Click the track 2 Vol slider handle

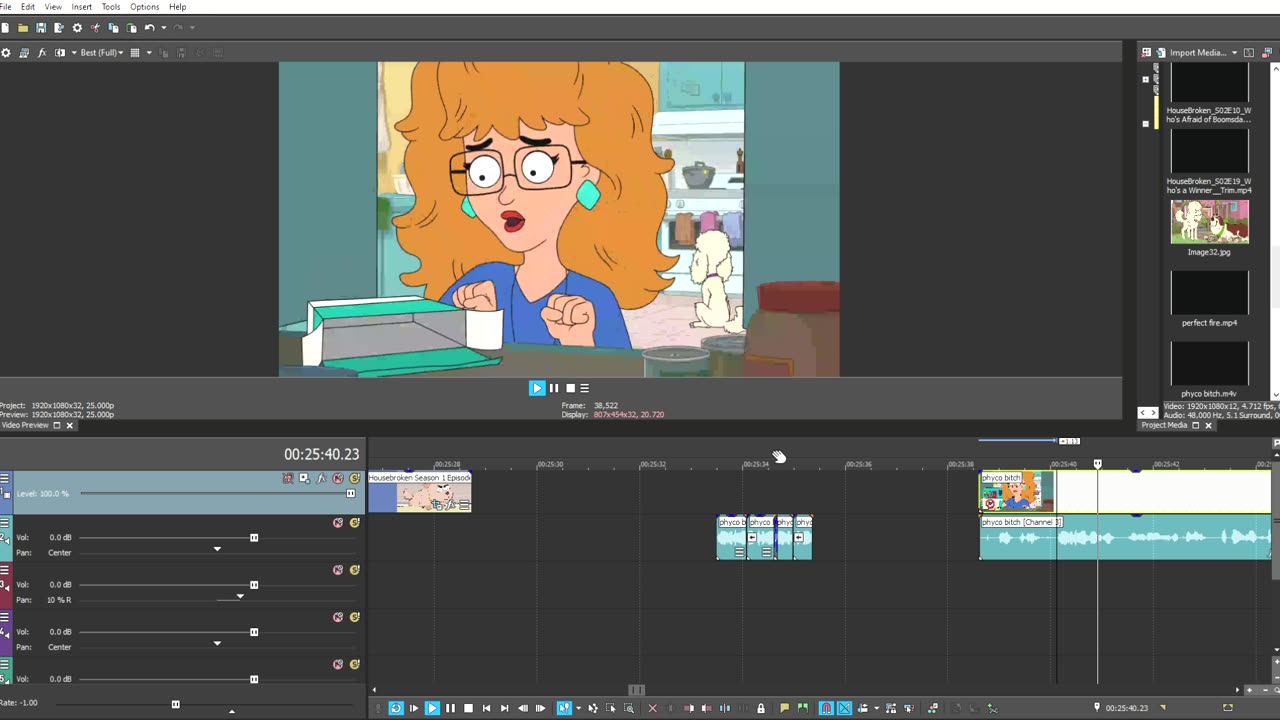[254, 538]
